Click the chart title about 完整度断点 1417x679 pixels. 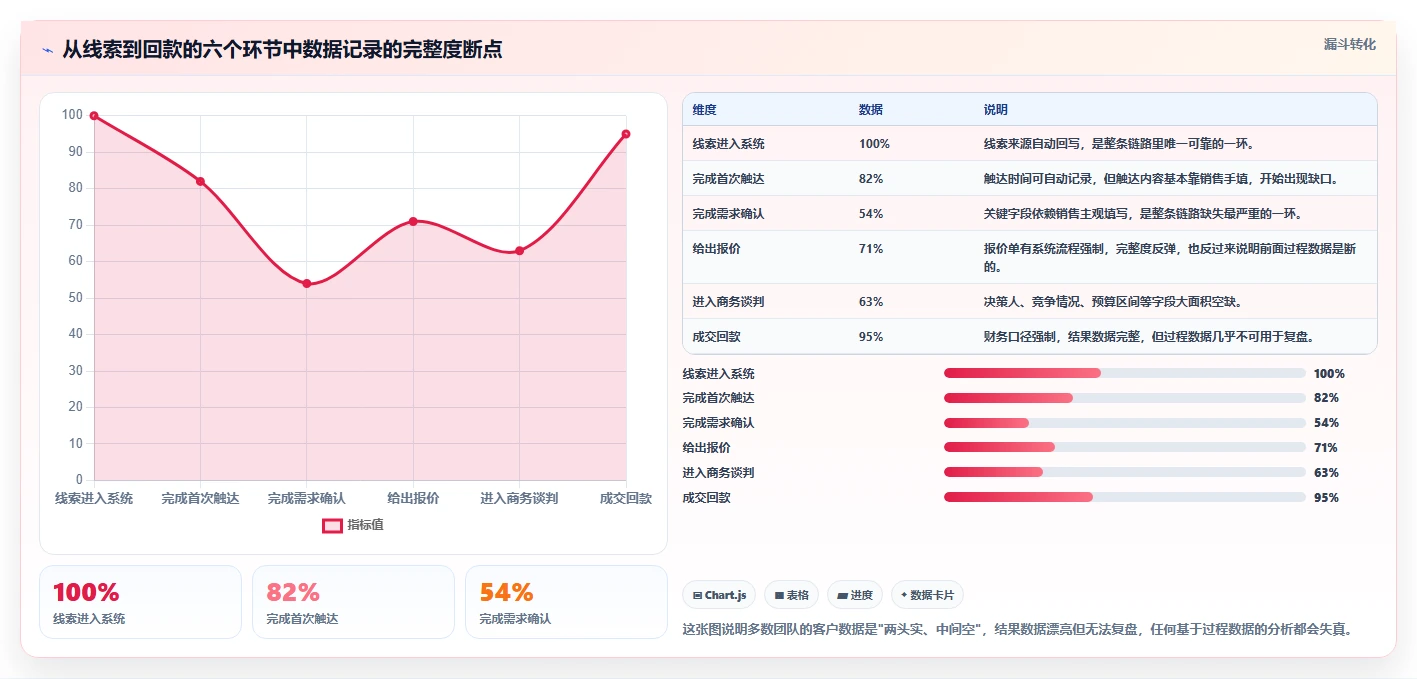click(282, 50)
